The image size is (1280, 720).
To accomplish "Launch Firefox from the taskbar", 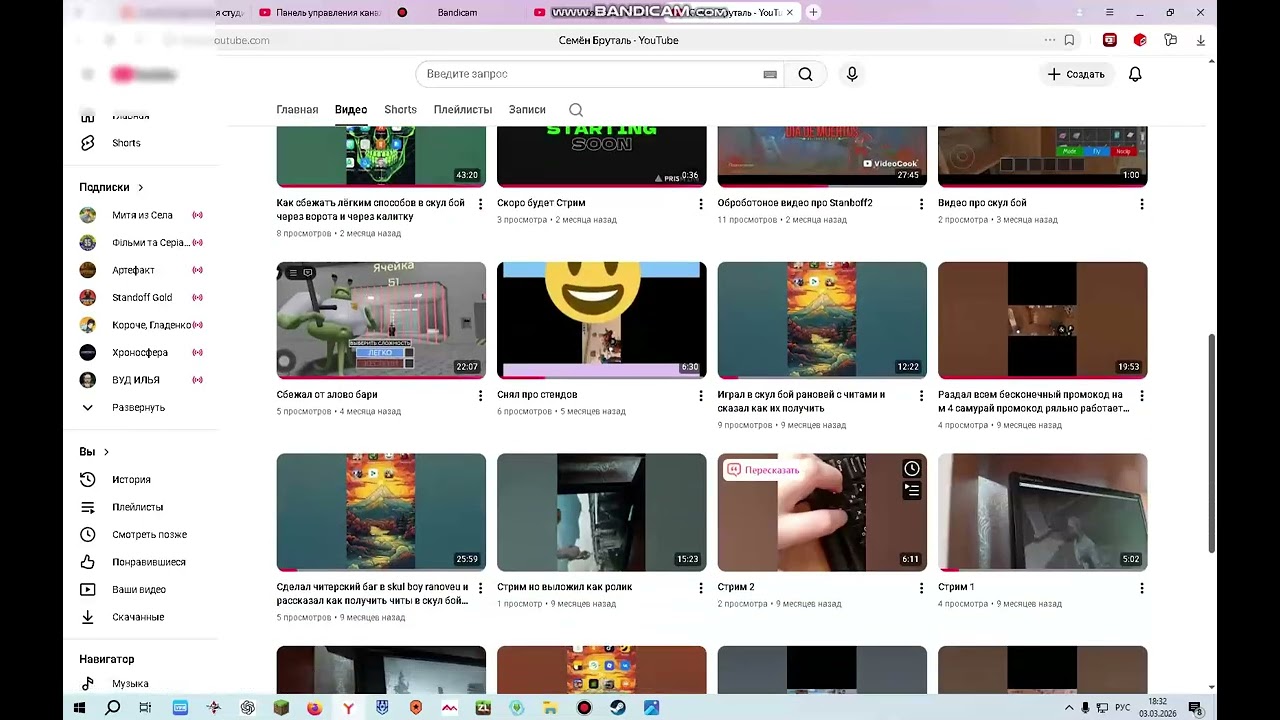I will 314,708.
